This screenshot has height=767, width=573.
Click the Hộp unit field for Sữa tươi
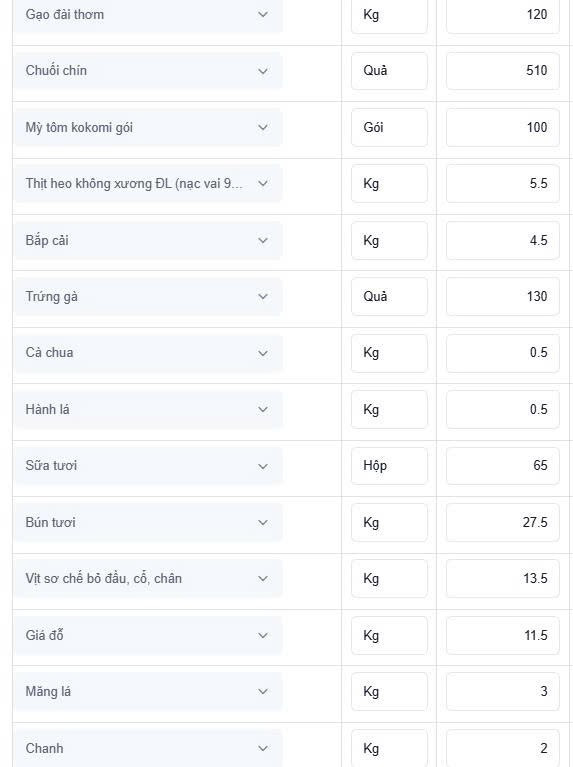pyautogui.click(x=389, y=466)
